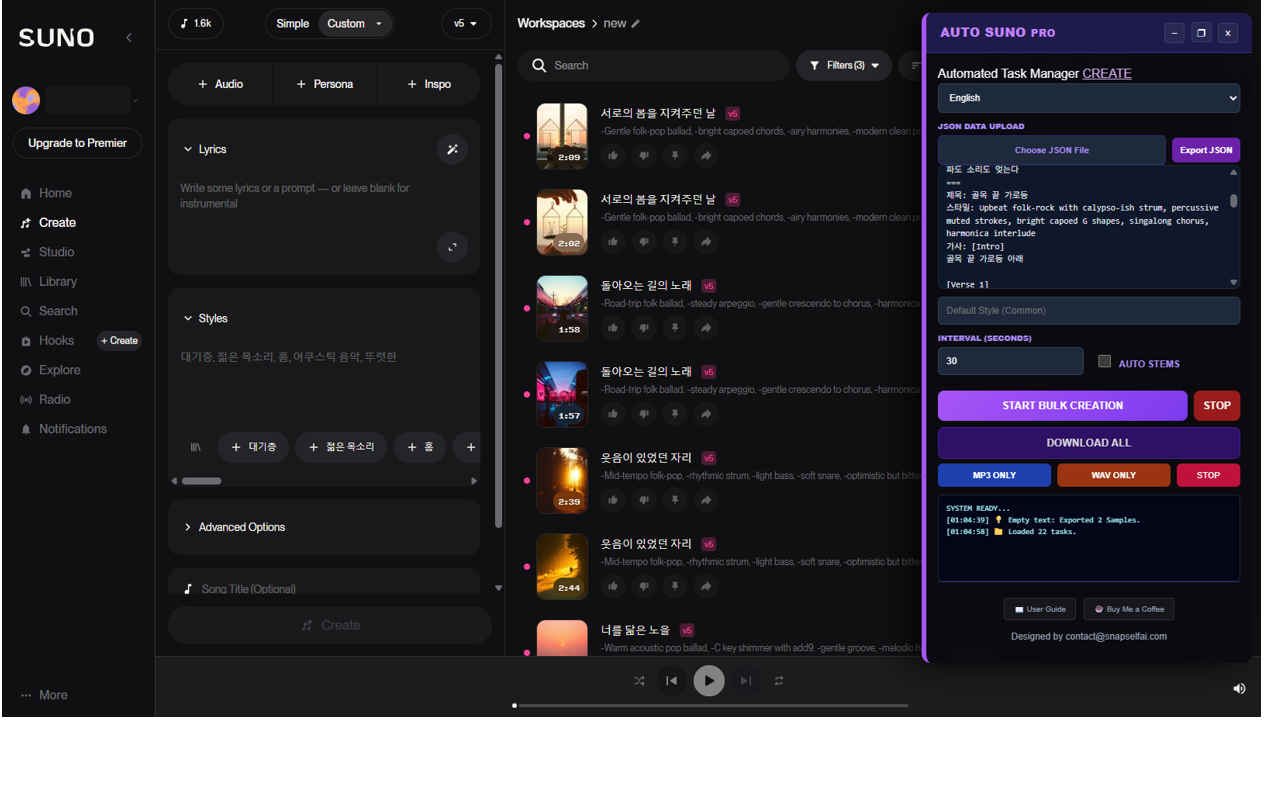Click the workspace Search field
This screenshot has width=1280, height=800.
653,65
